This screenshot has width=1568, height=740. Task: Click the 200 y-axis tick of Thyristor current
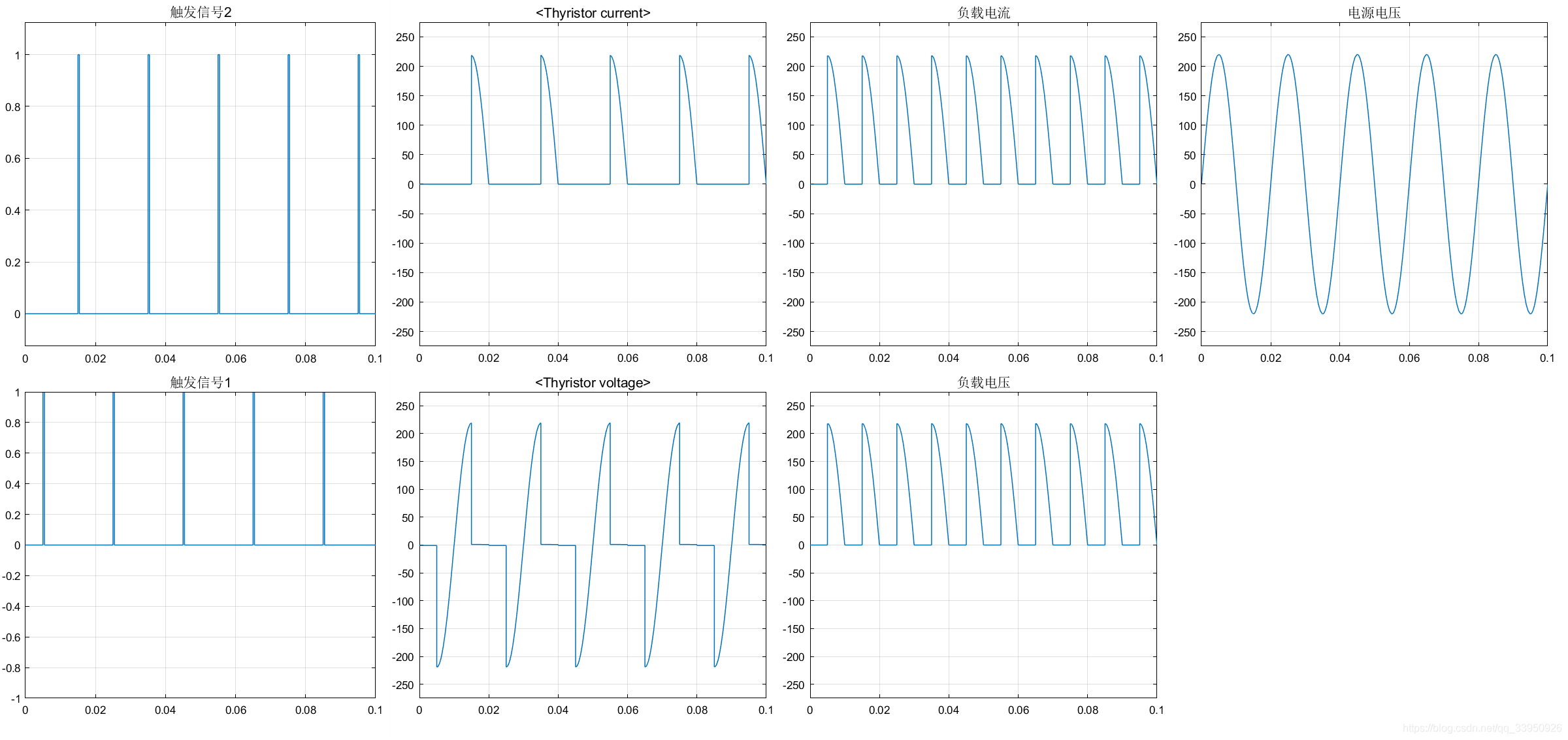click(405, 67)
